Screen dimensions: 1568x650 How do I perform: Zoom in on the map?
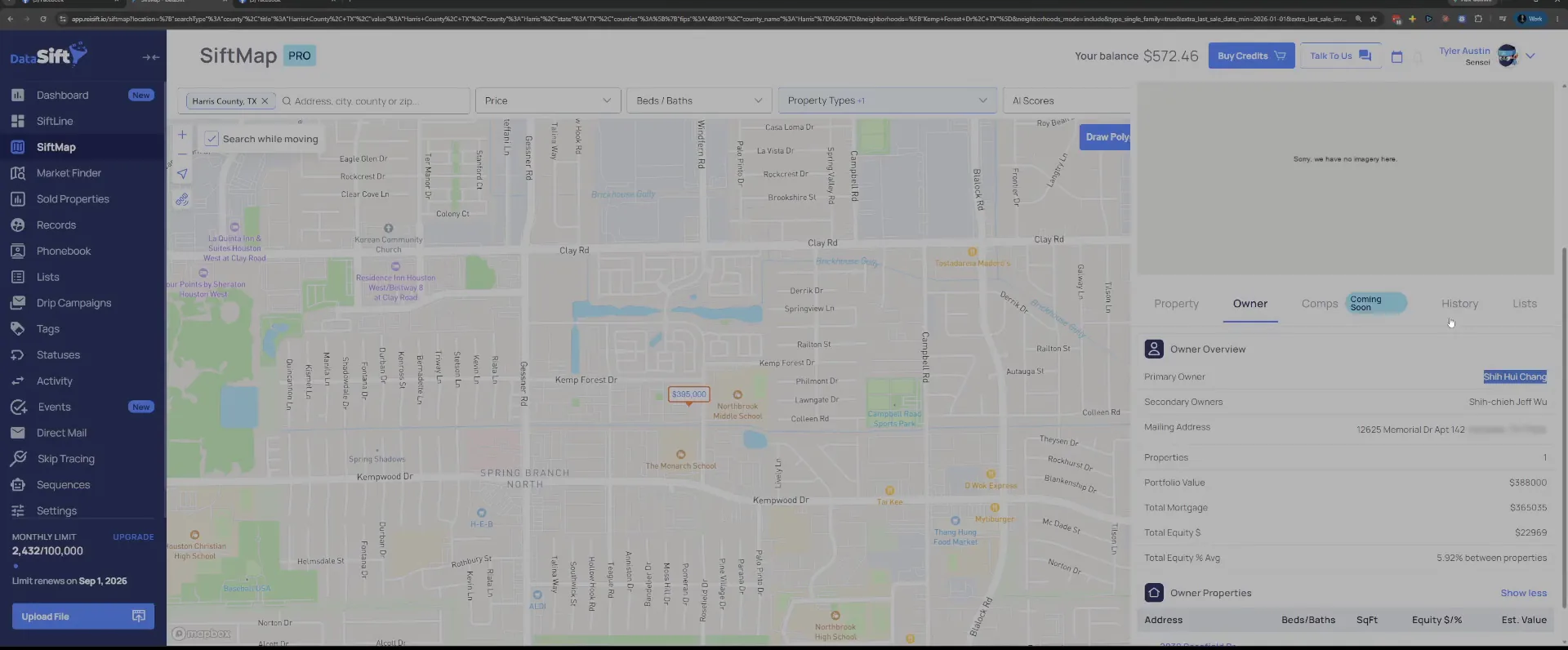pyautogui.click(x=182, y=135)
